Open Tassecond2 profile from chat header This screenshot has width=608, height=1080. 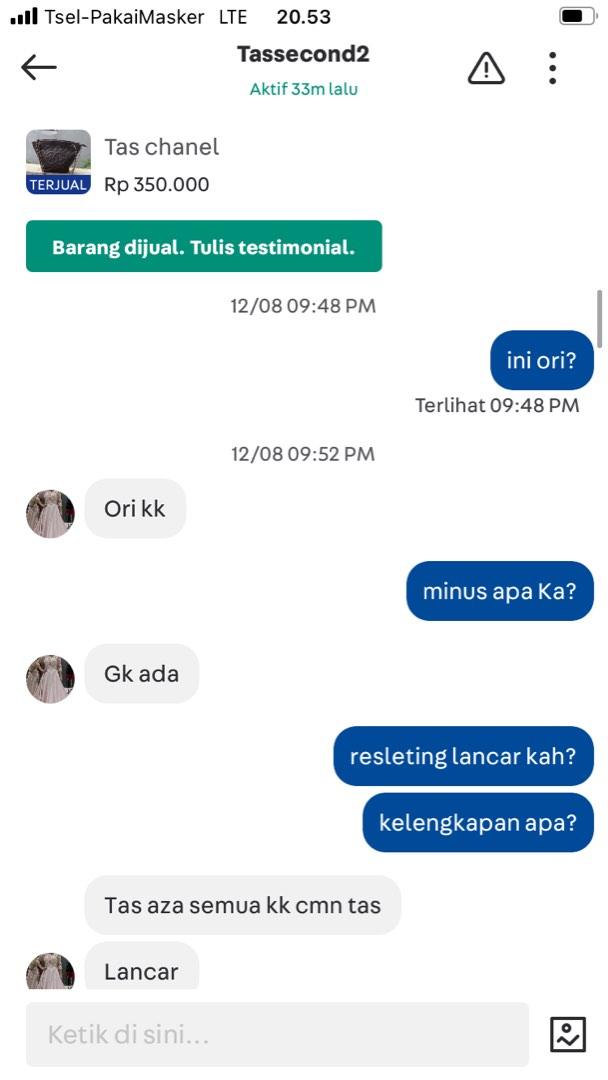pyautogui.click(x=303, y=54)
